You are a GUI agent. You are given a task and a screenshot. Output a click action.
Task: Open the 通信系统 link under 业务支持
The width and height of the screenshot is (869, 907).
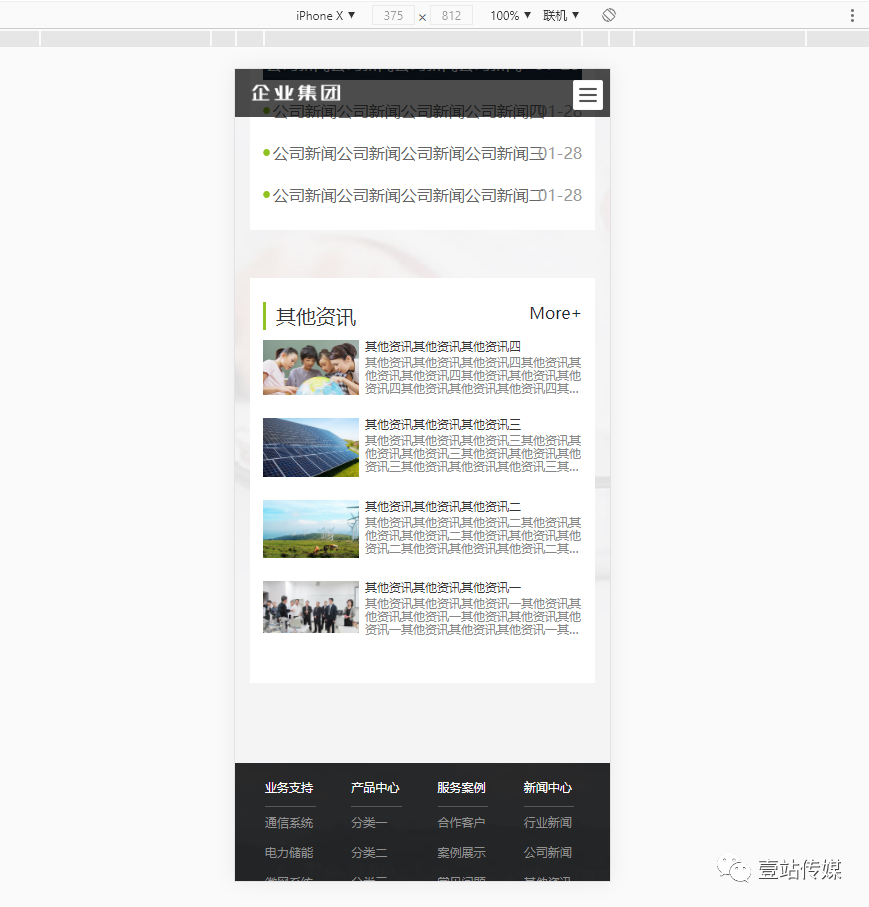289,822
